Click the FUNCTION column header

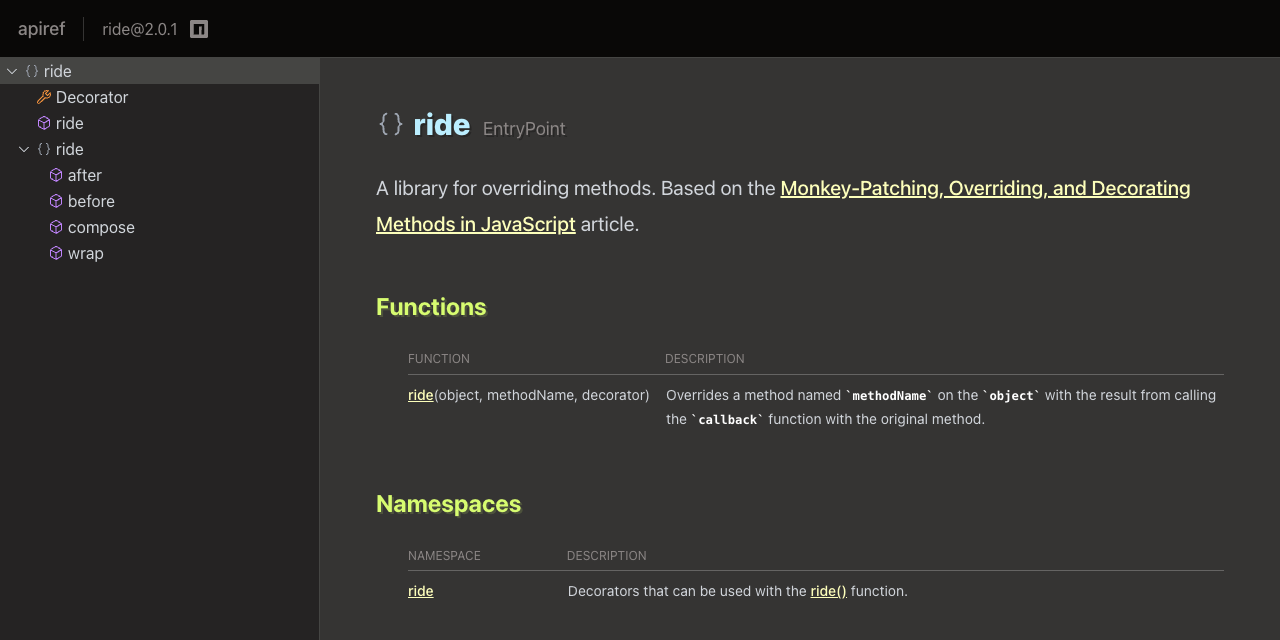[439, 359]
